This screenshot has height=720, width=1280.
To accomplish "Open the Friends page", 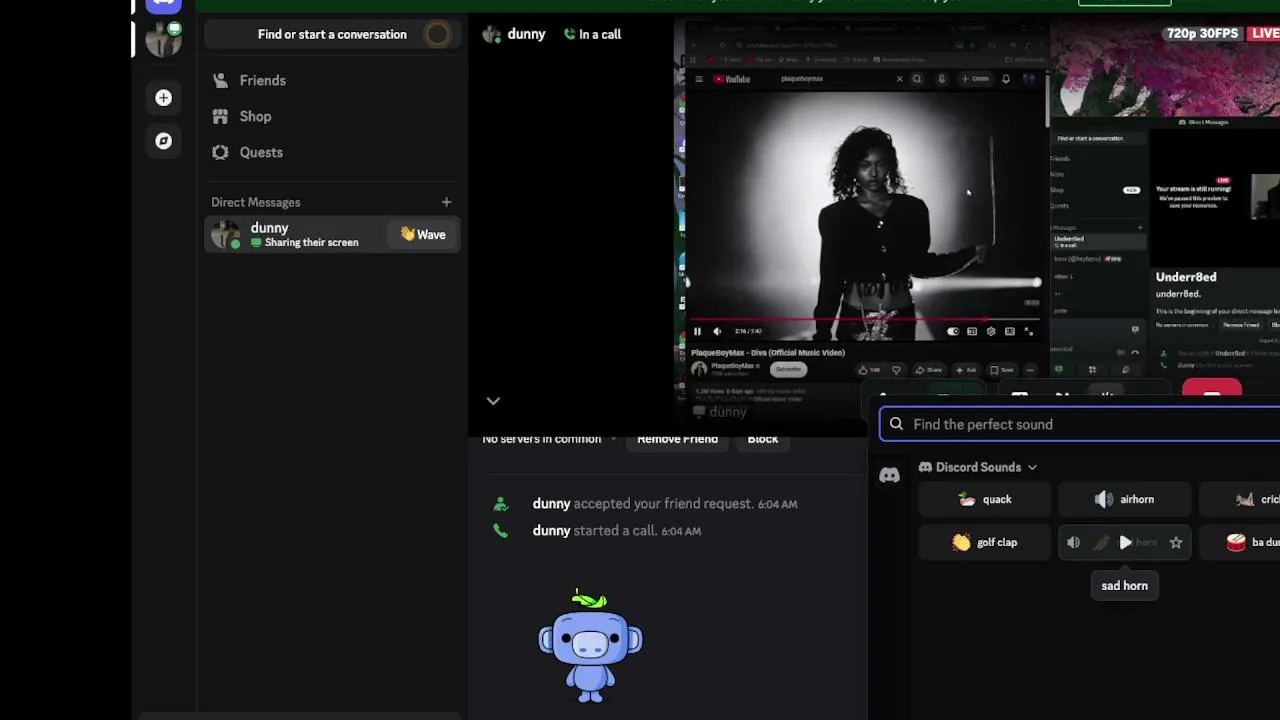I will tap(332, 80).
